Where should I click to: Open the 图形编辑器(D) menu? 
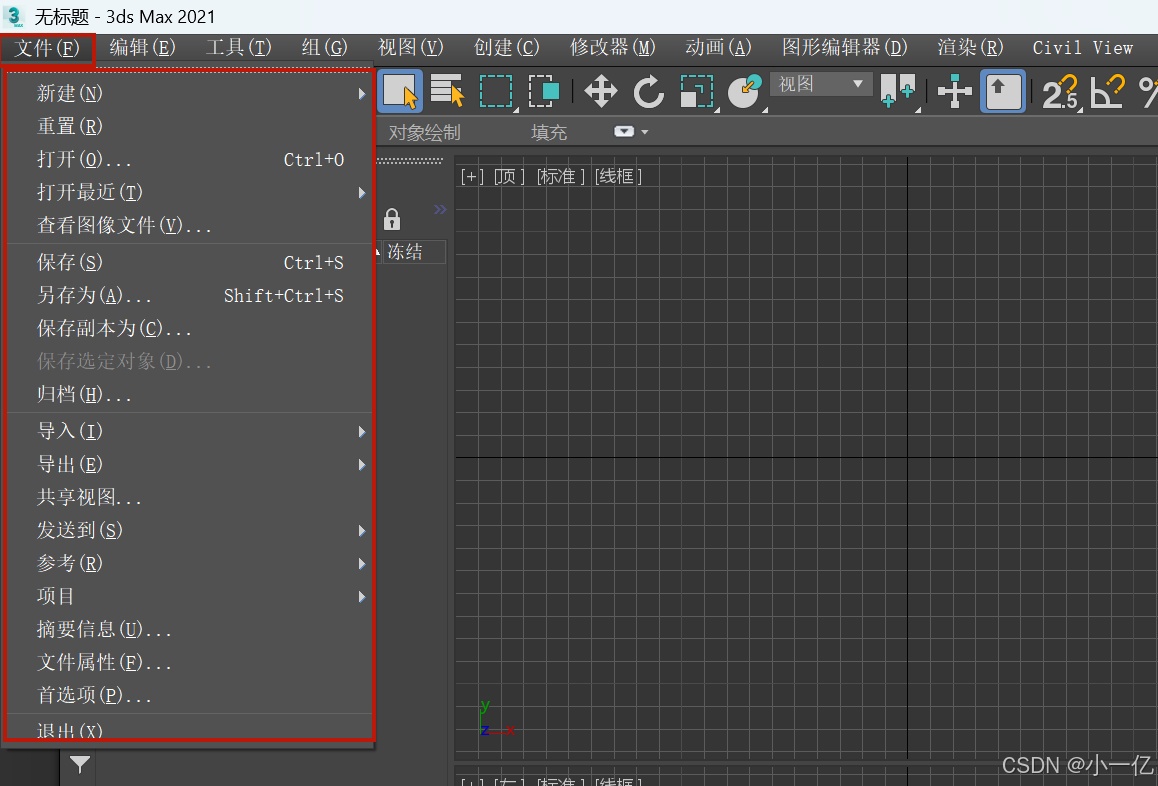pos(844,48)
